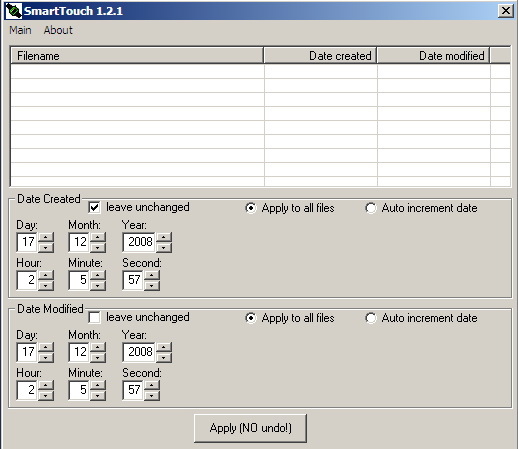The image size is (518, 449).
Task: Decrease Day value in Date Modified
Action: 46,357
